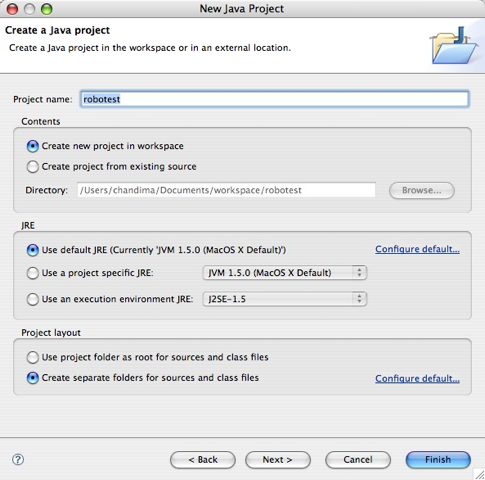The image size is (485, 480).
Task: Click the Project name text field
Action: click(275, 99)
